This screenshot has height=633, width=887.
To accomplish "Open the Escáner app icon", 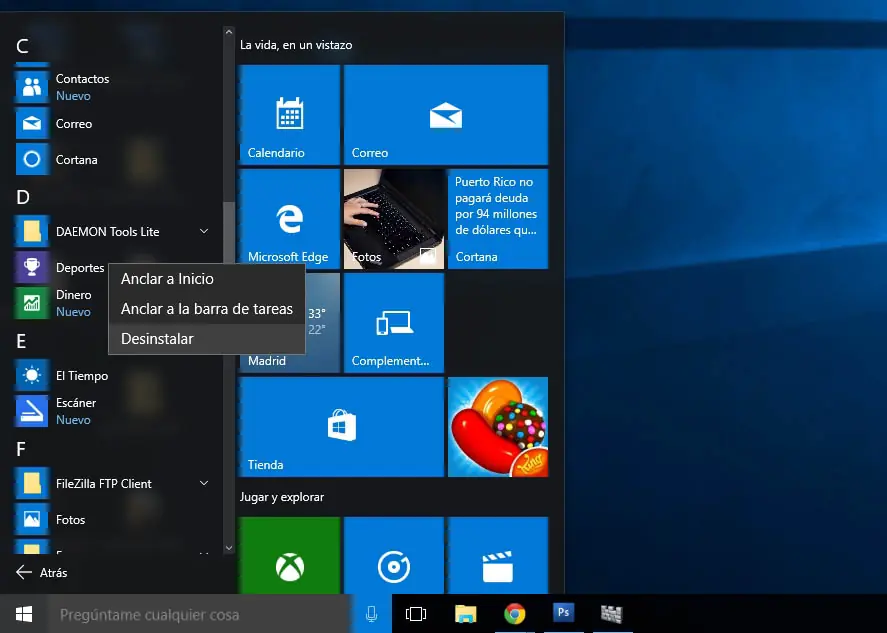I will (x=32, y=411).
